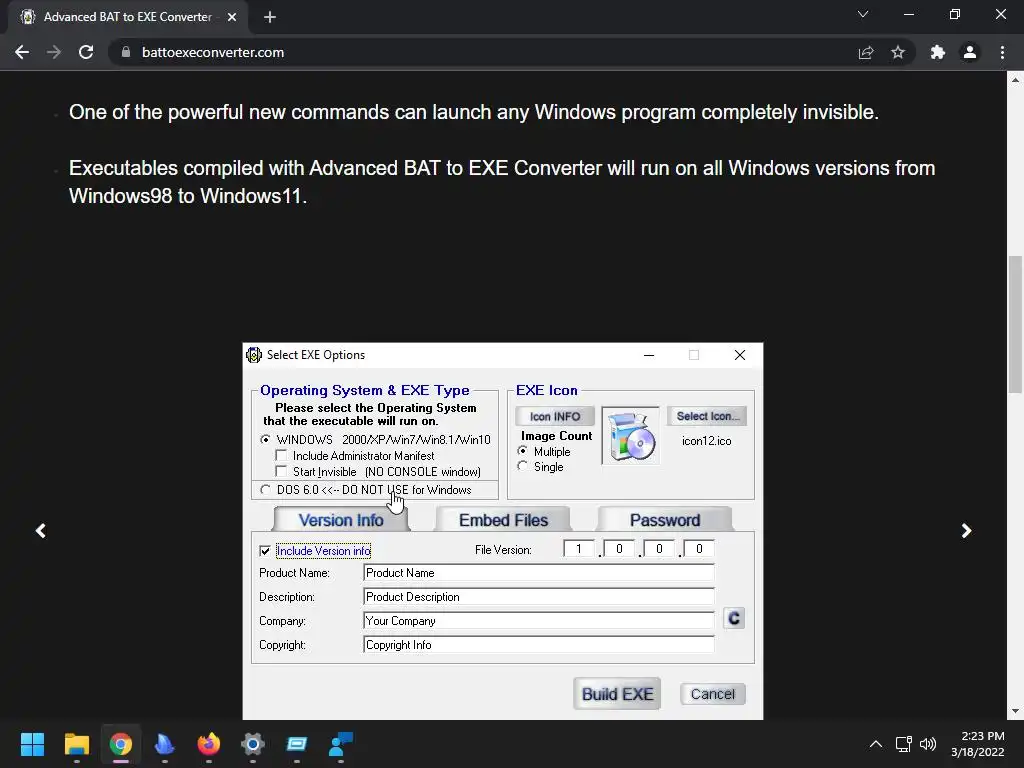Close the Advanced BAT to EXE Converter tab
This screenshot has height=768, width=1024.
pos(232,17)
